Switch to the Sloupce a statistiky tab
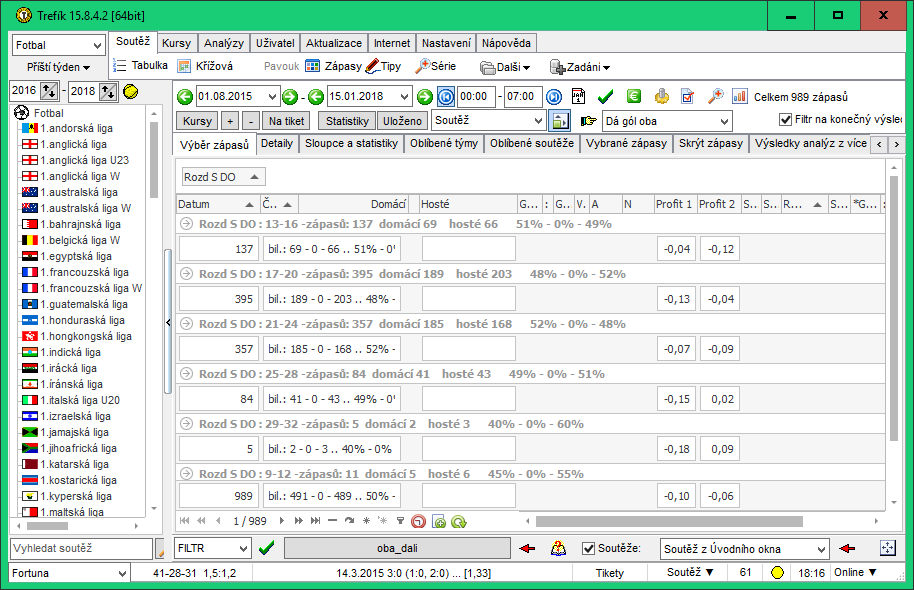 click(351, 143)
